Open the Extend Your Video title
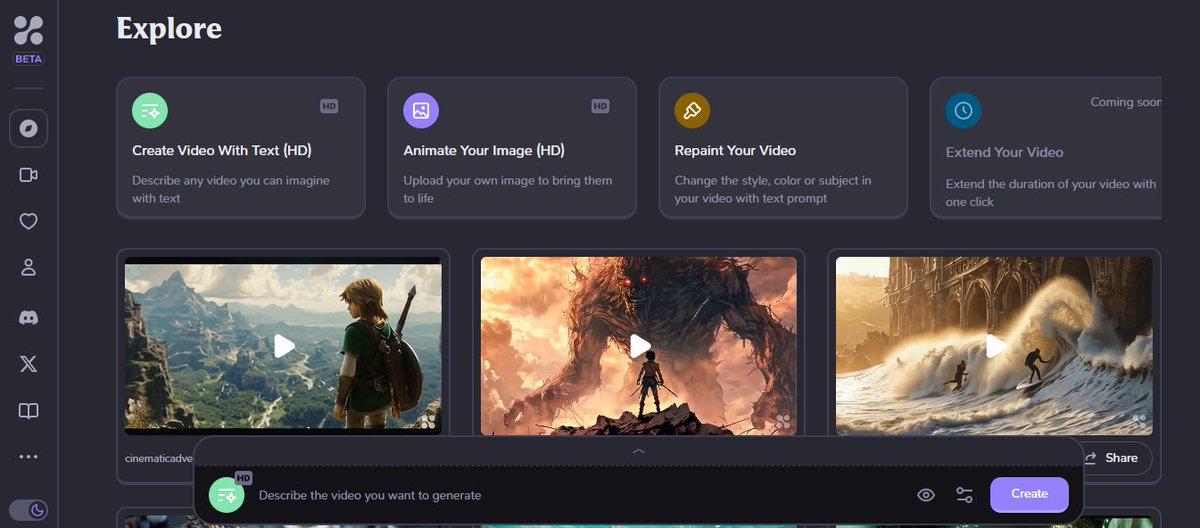 pyautogui.click(x=1005, y=152)
